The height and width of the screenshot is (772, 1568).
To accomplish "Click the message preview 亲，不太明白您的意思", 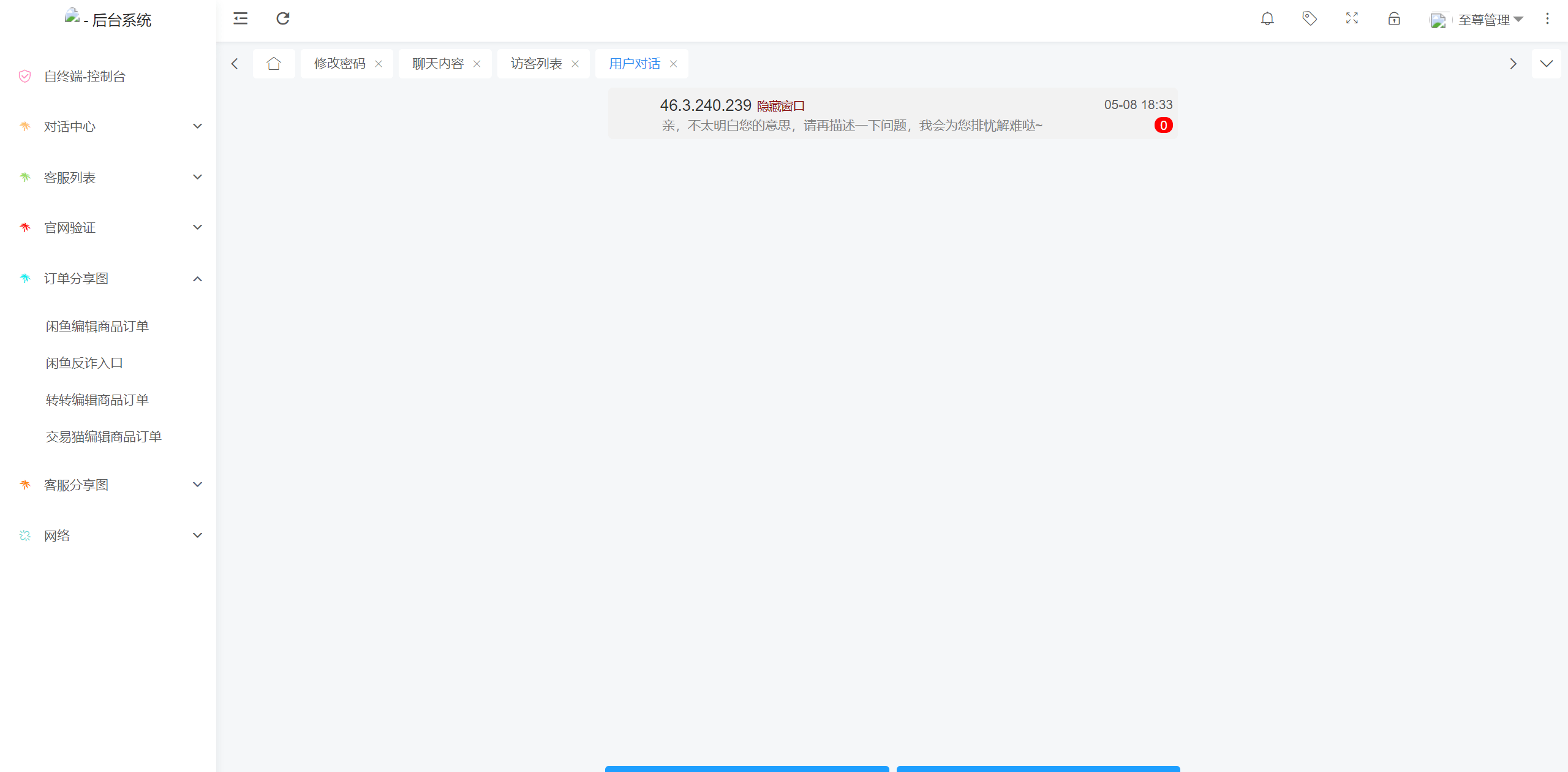I will pos(852,126).
